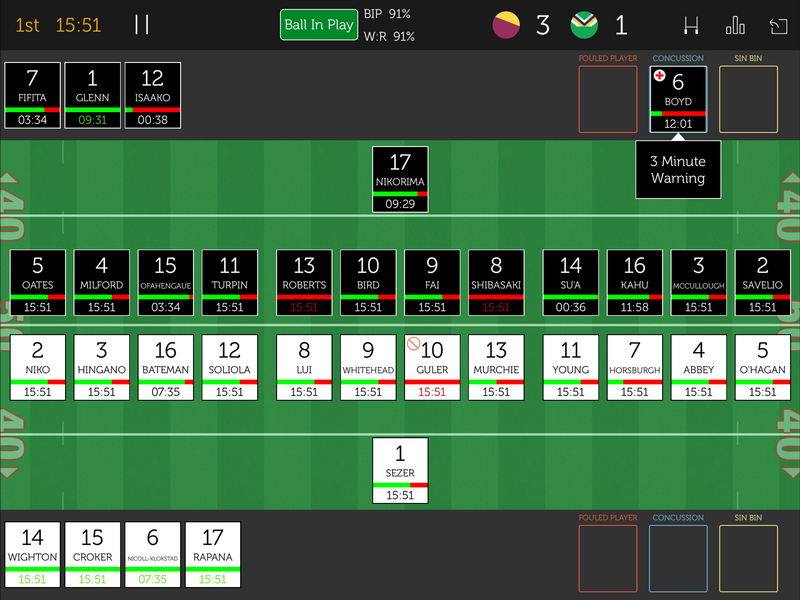Select bench player 15 Croker

(x=92, y=555)
